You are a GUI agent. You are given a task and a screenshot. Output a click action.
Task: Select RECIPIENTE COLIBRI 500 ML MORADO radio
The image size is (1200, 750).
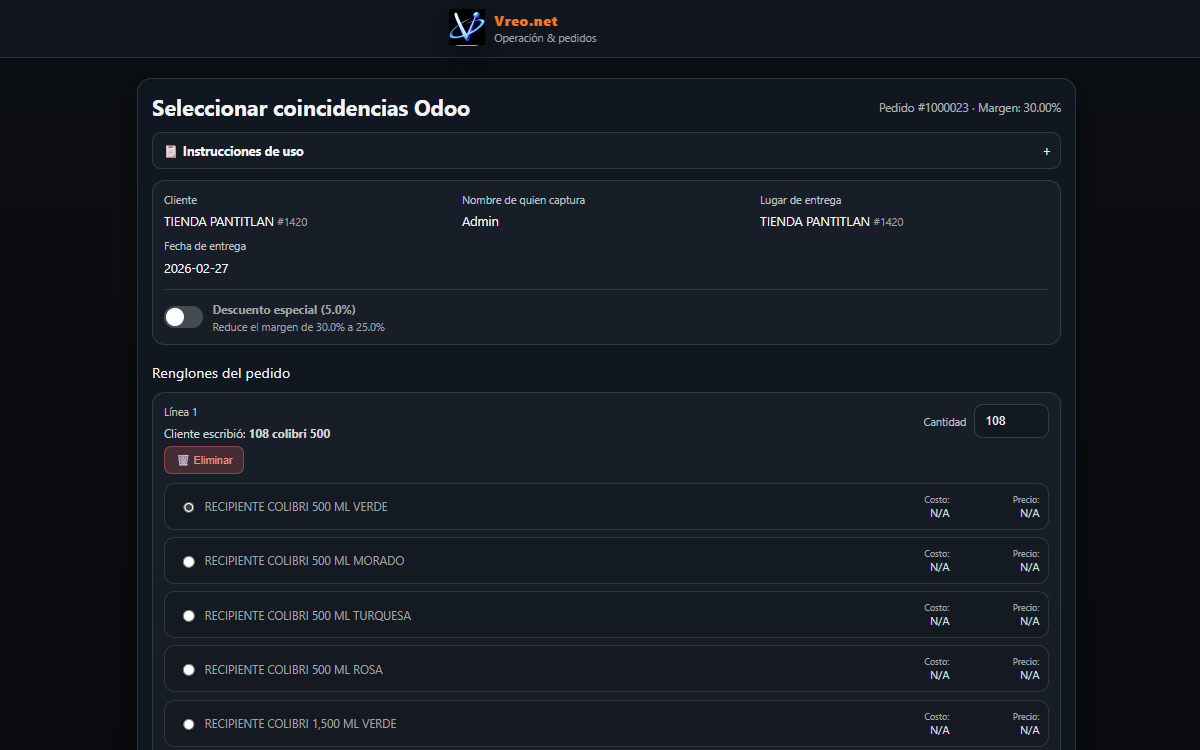[189, 561]
